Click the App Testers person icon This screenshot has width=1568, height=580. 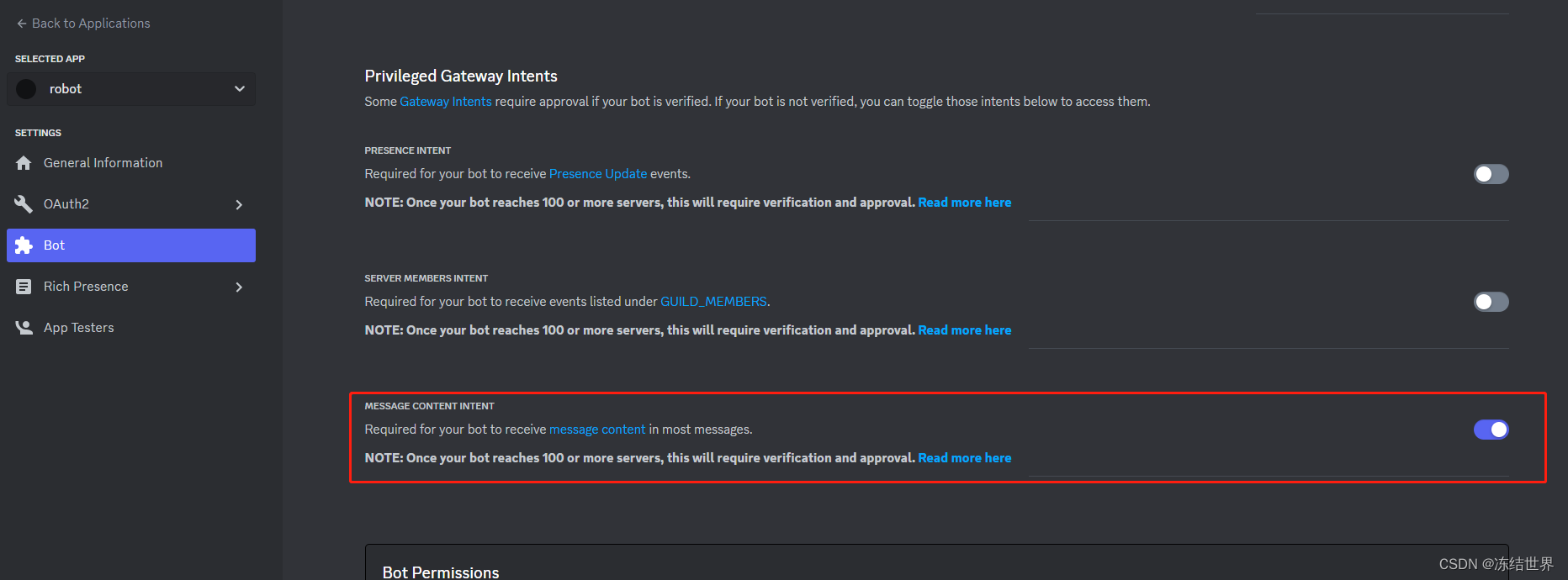pos(24,328)
